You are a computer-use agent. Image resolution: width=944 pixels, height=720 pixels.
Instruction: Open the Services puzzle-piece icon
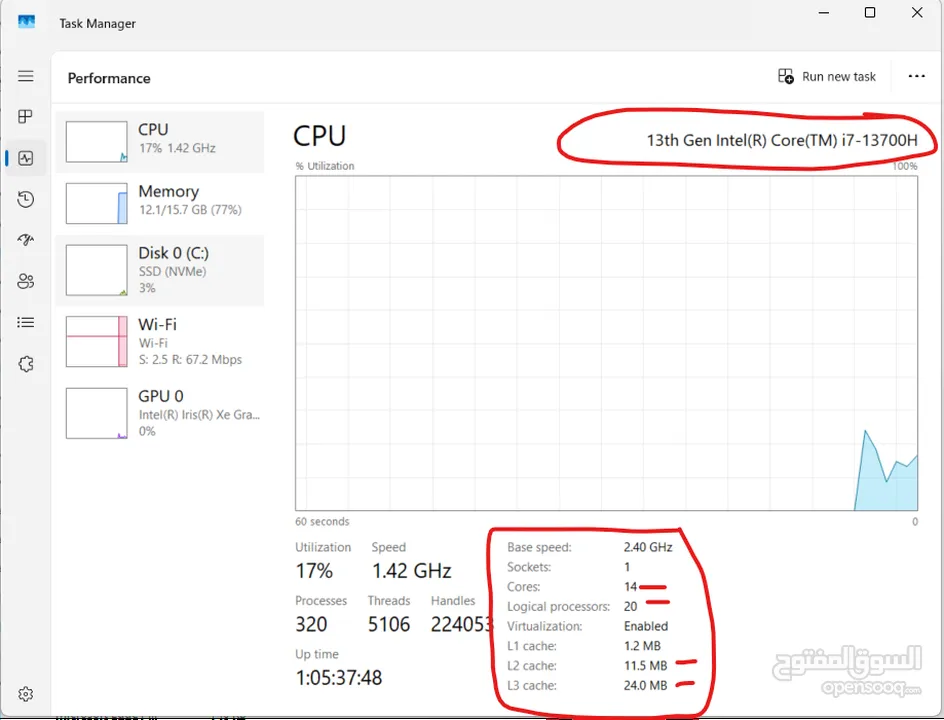point(26,364)
